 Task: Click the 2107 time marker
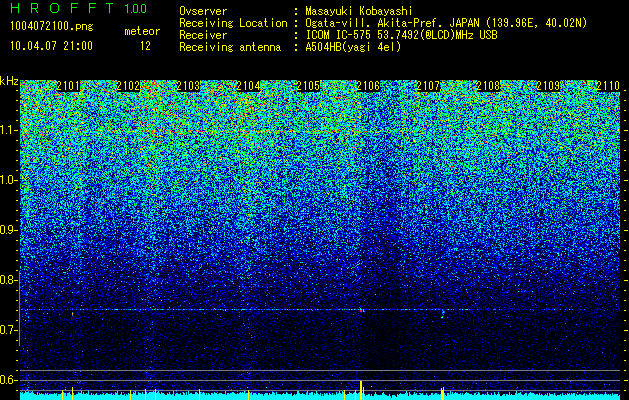pyautogui.click(x=428, y=86)
